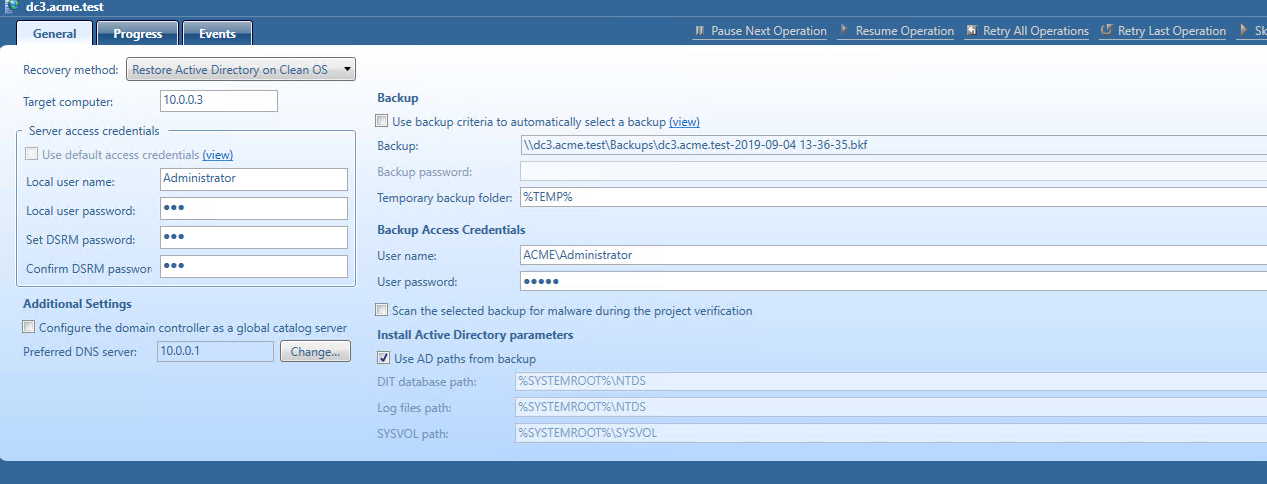Open view link for default access credentials

(x=217, y=155)
